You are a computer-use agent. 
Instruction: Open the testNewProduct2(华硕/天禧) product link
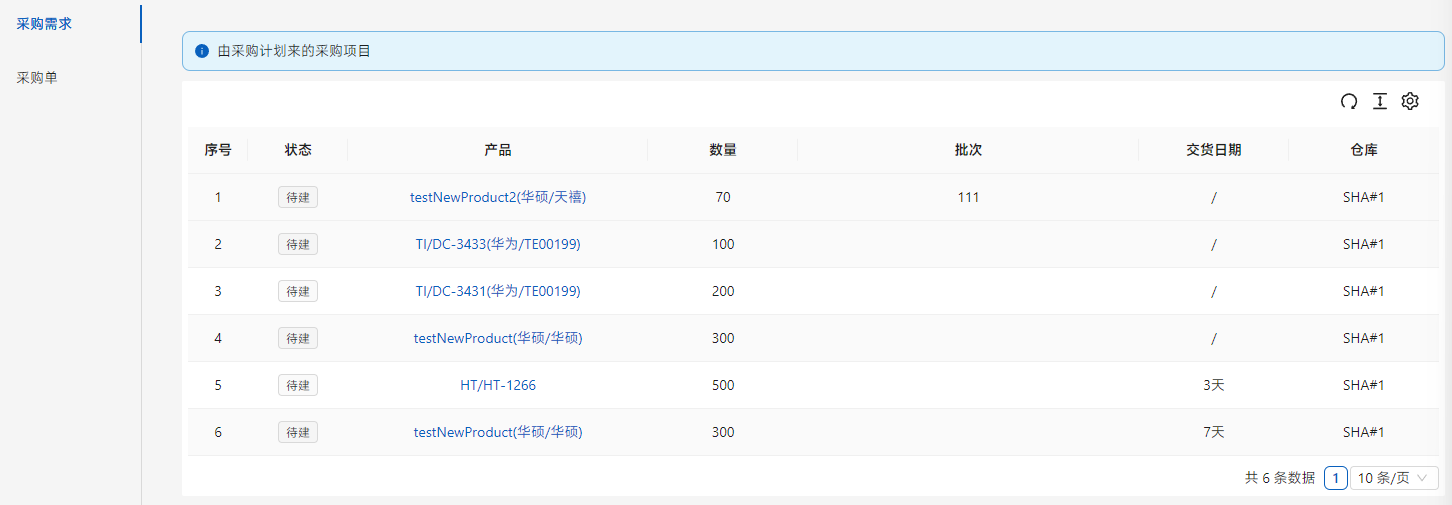[498, 197]
